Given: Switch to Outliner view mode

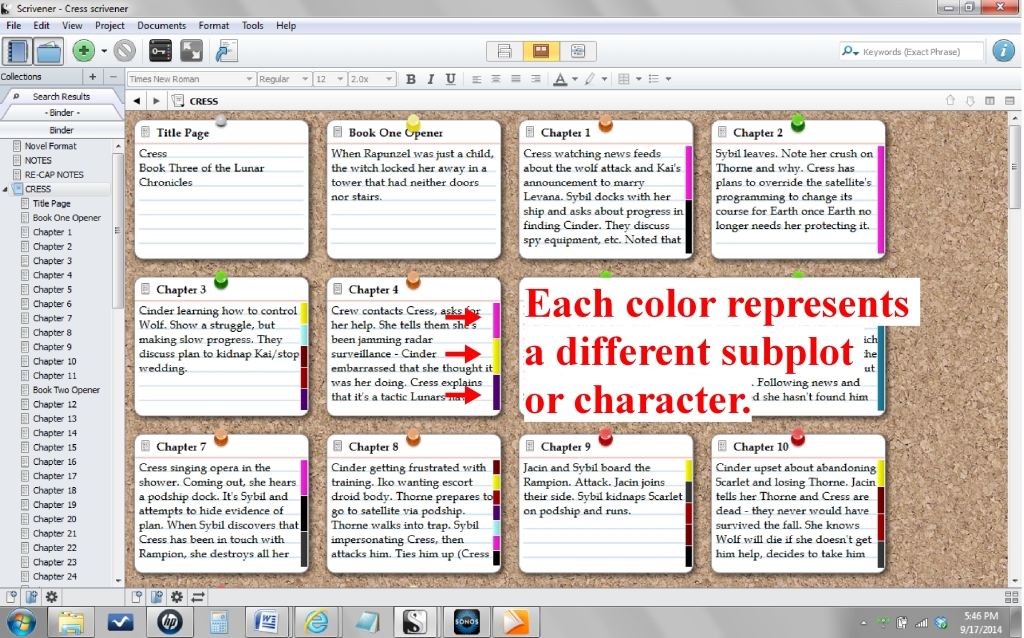Looking at the screenshot, I should tap(577, 51).
